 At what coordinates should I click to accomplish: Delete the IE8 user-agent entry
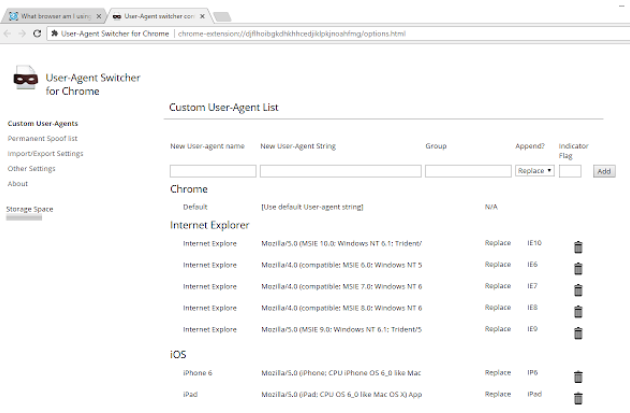coord(578,311)
